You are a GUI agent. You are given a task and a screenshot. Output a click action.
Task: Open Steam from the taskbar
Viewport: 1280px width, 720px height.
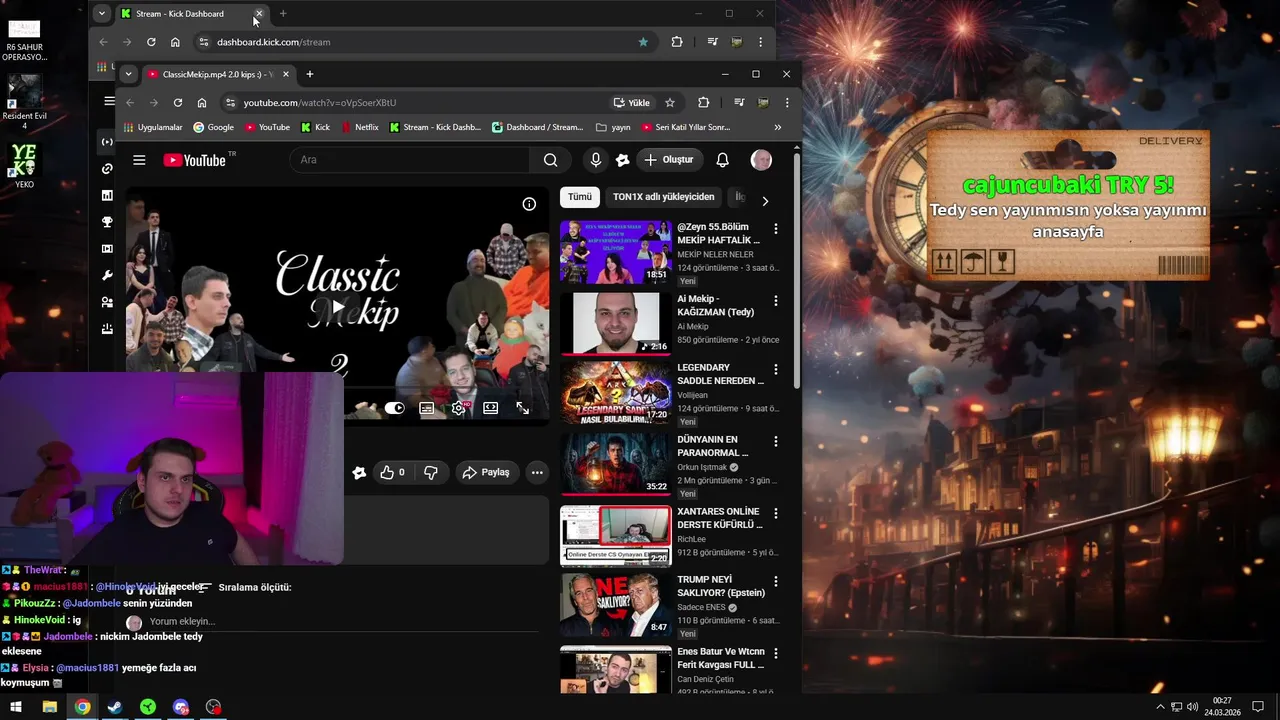(115, 707)
